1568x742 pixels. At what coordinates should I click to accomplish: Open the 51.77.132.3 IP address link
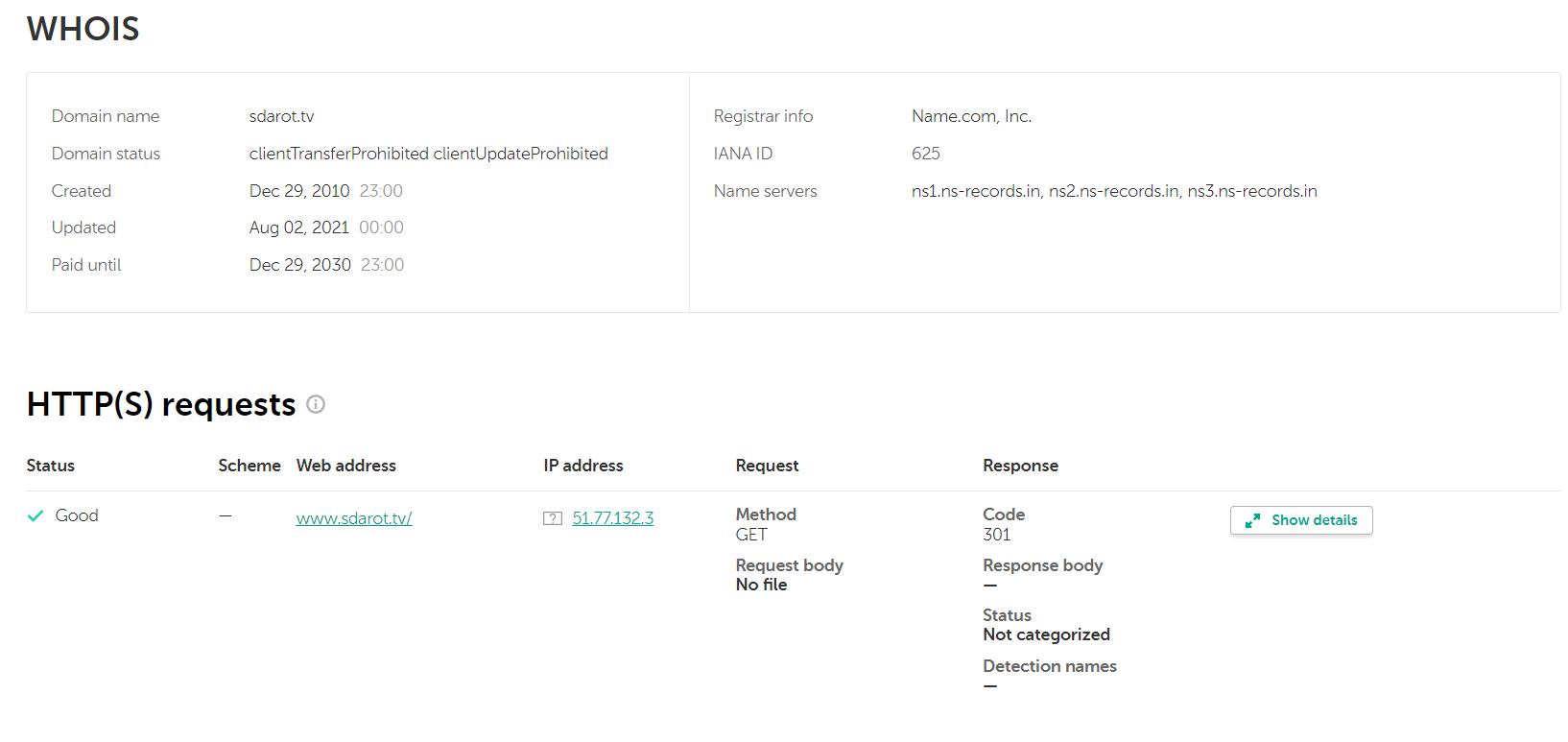pyautogui.click(x=612, y=518)
